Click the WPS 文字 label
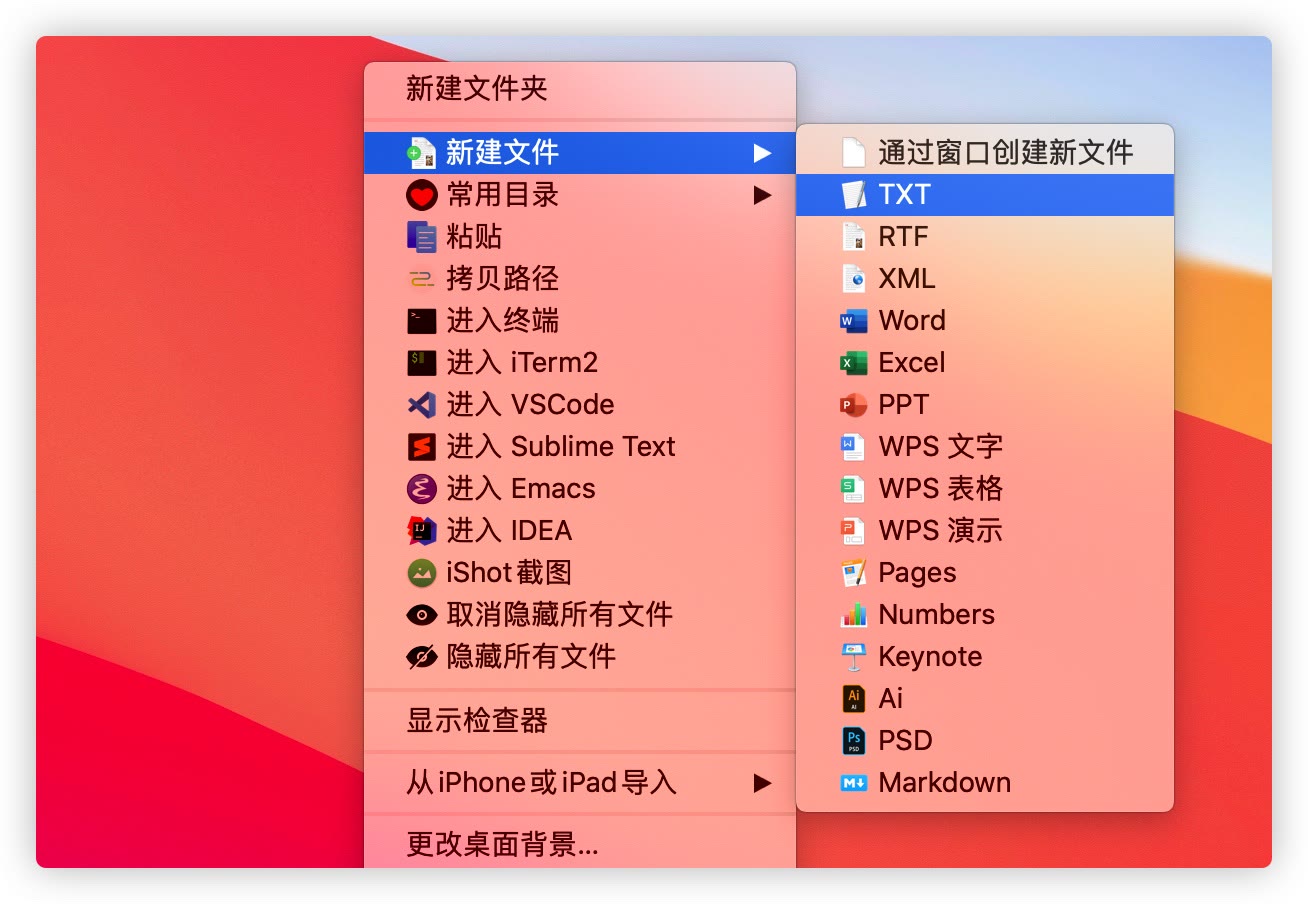Viewport: 1308px width, 904px height. tap(940, 447)
